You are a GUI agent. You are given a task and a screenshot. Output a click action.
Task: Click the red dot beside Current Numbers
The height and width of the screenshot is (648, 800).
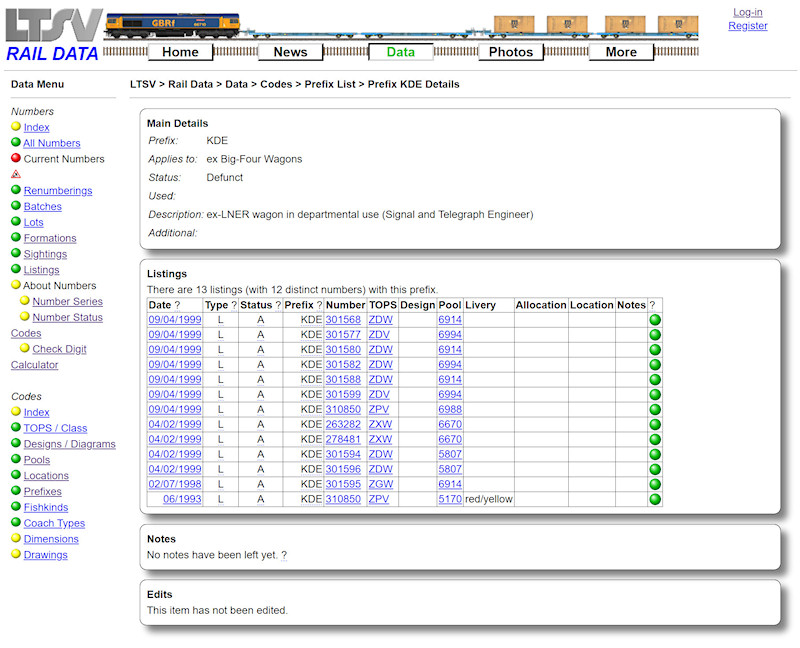tap(17, 158)
